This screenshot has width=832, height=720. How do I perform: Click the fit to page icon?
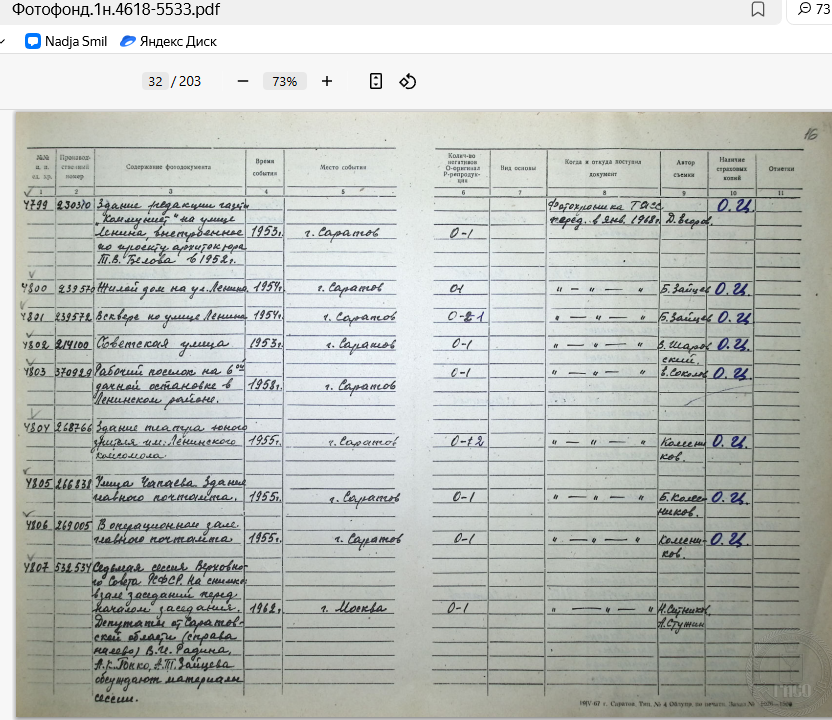click(x=376, y=81)
